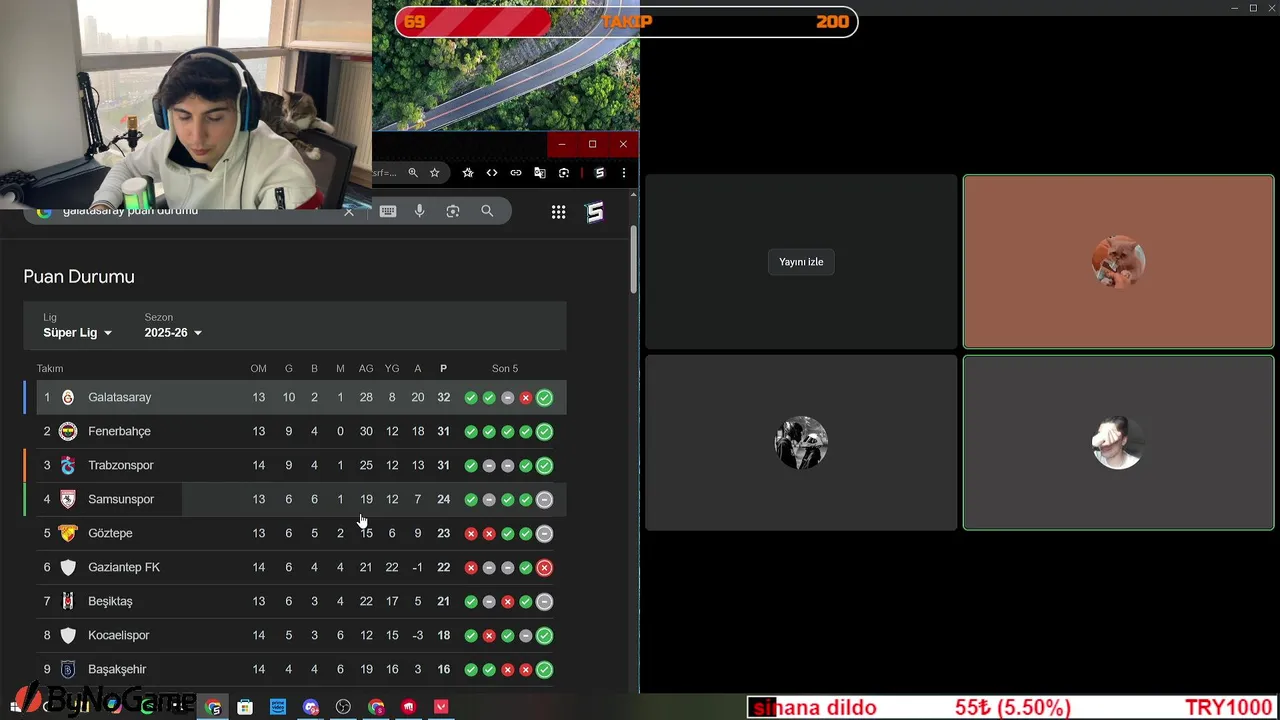Click the Başakşehir team logo
This screenshot has height=720, width=1280.
click(68, 669)
